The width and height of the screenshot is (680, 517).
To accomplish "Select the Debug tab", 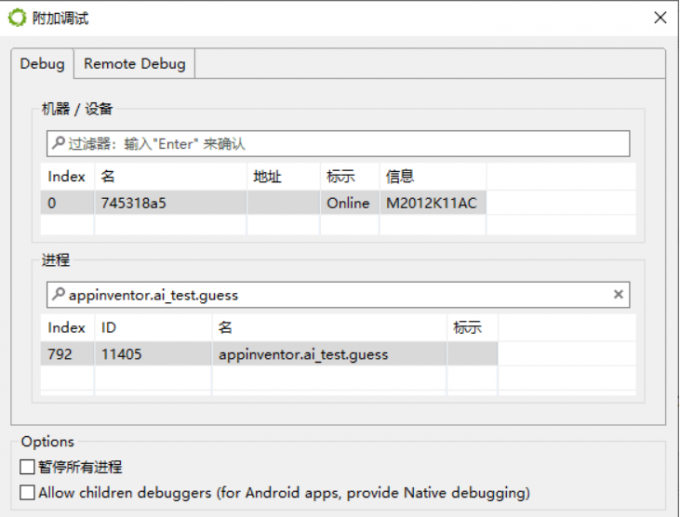I will [42, 64].
